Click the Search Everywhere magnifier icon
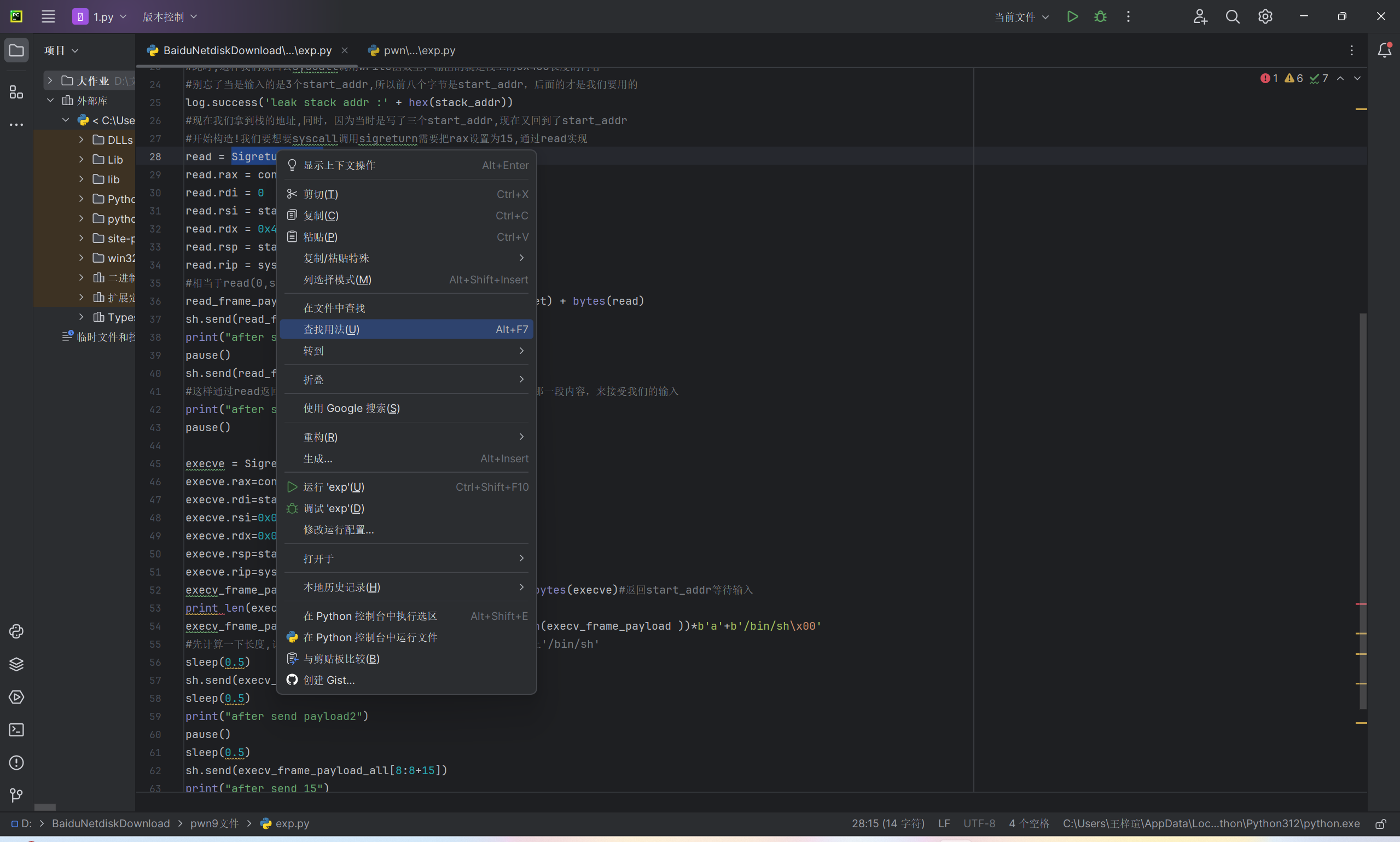The width and height of the screenshot is (1400, 842). click(1232, 16)
